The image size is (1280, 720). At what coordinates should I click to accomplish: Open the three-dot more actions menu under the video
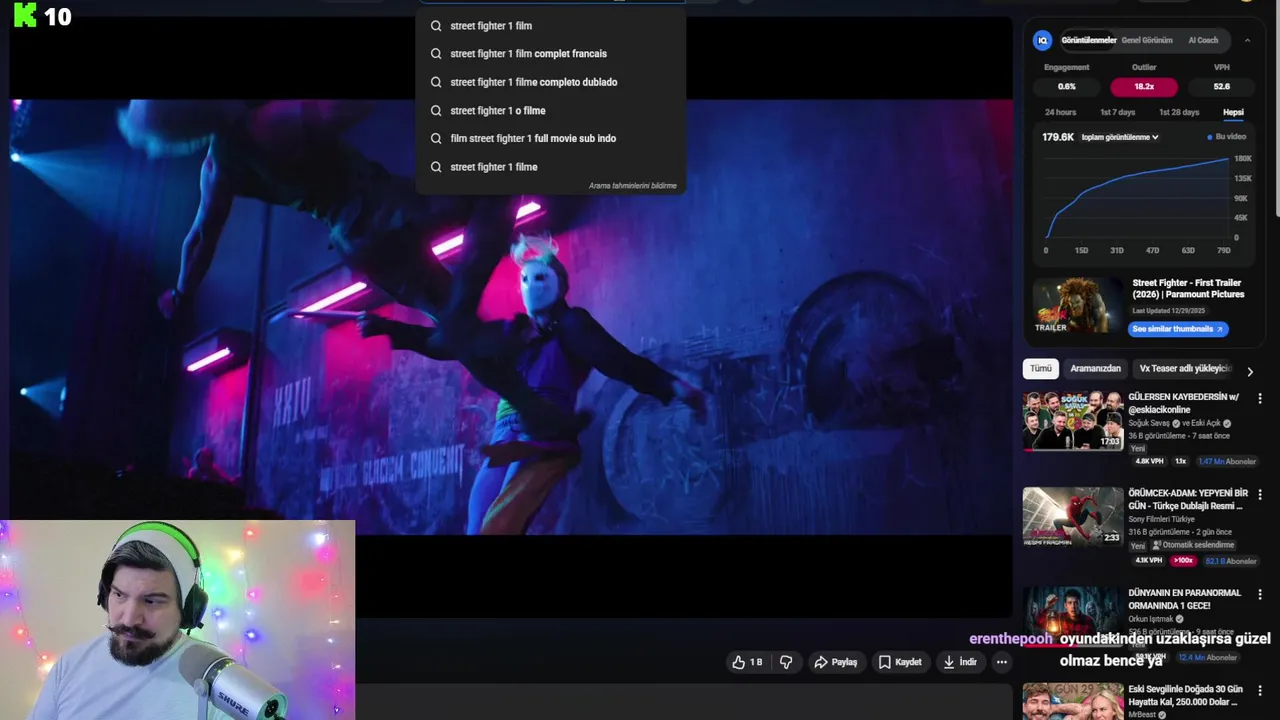click(x=1002, y=662)
